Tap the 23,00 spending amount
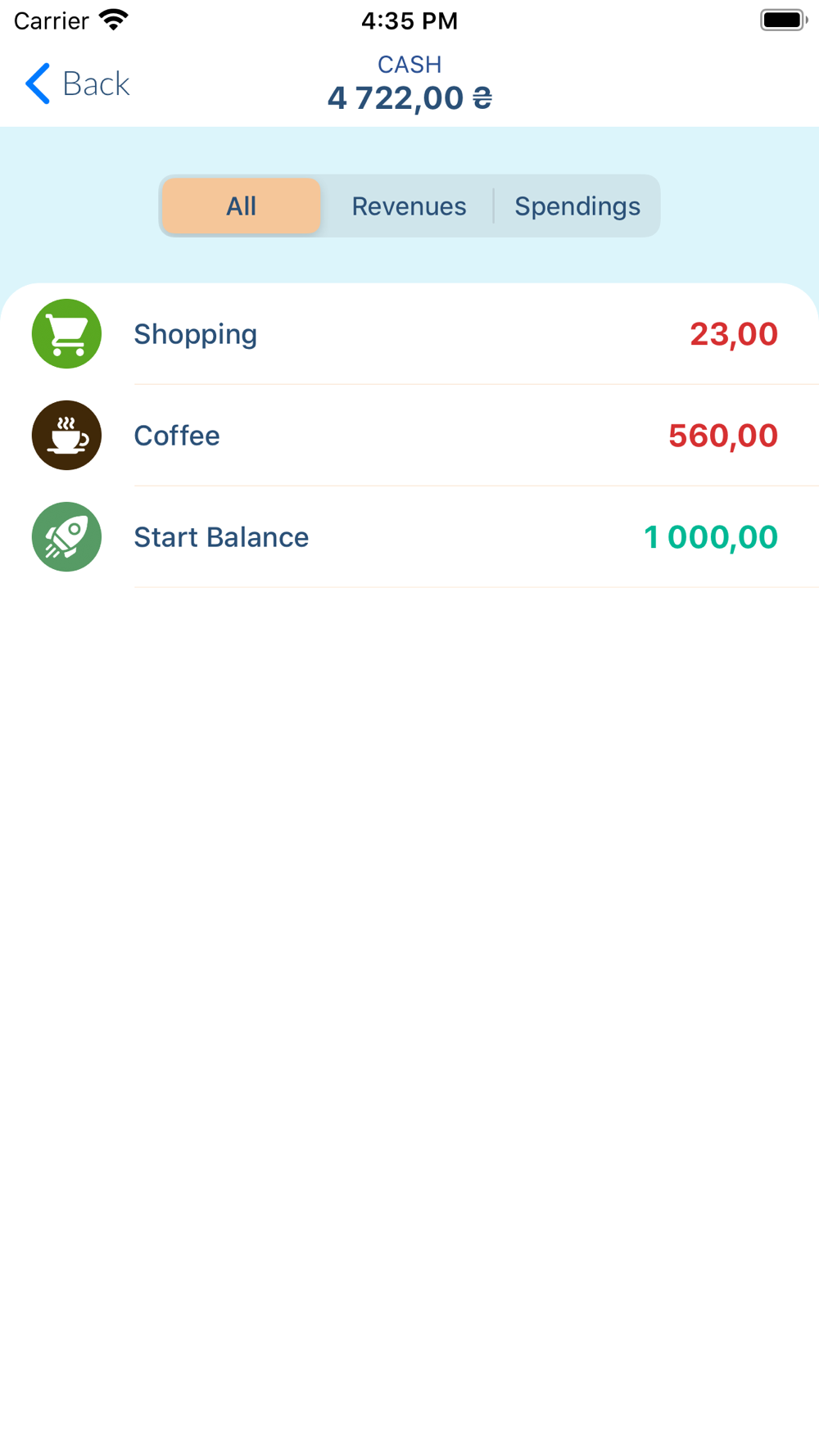The image size is (819, 1456). [x=733, y=334]
